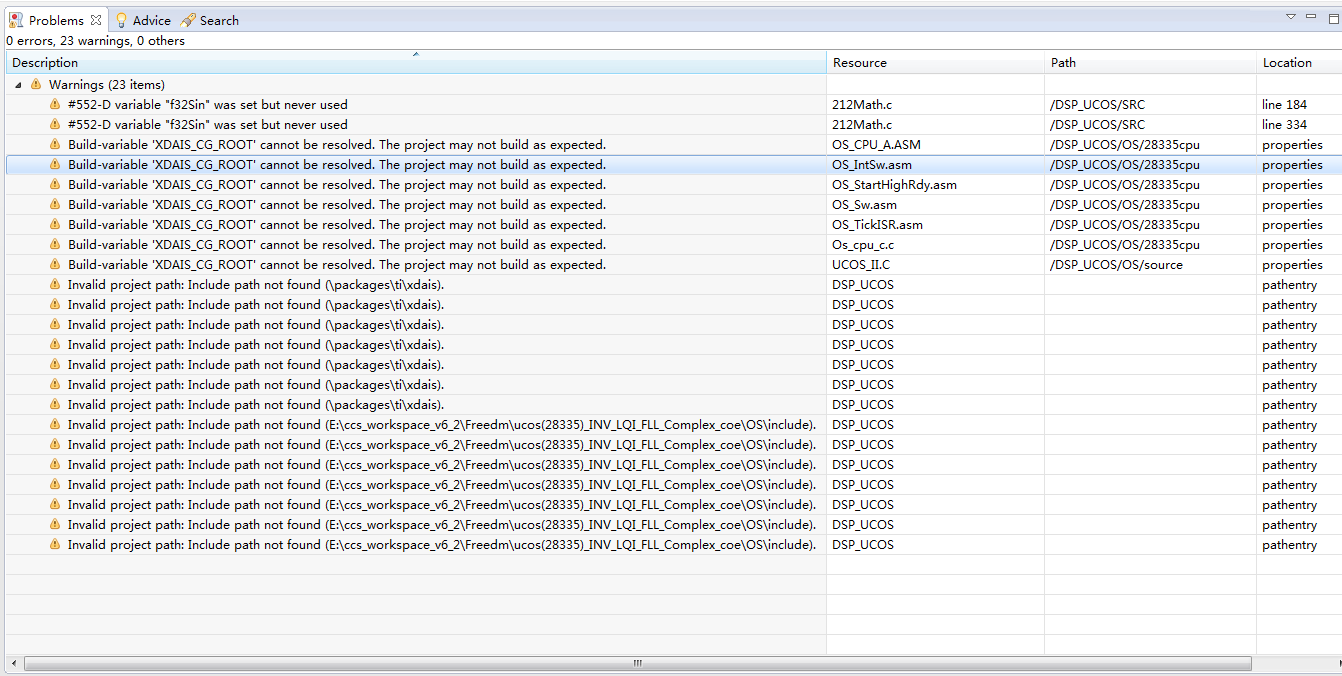This screenshot has width=1342, height=676.
Task: Click the '0 errors, 23 warnings, 0 others' summary
Action: click(x=95, y=41)
